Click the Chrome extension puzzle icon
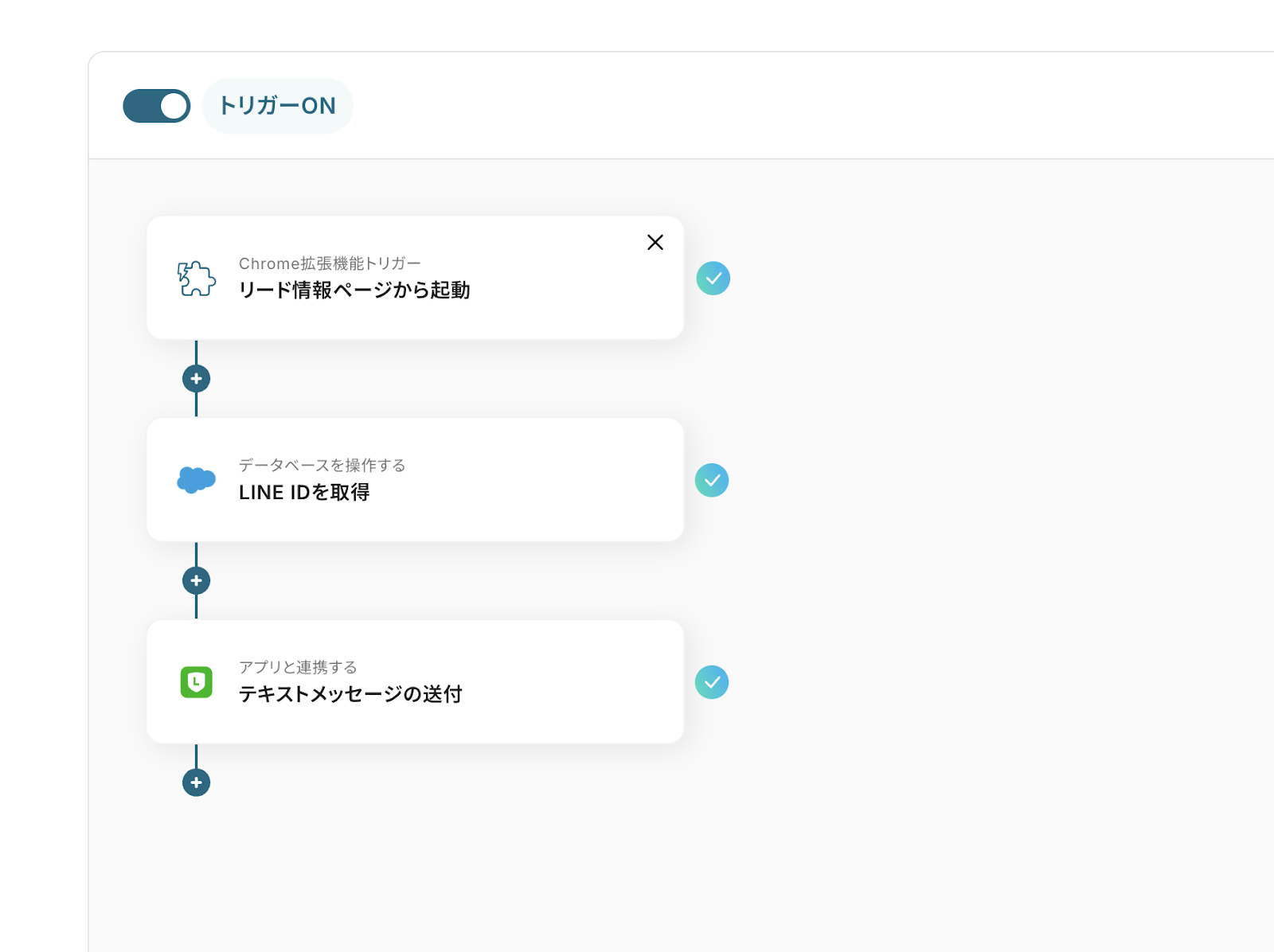 [x=196, y=279]
